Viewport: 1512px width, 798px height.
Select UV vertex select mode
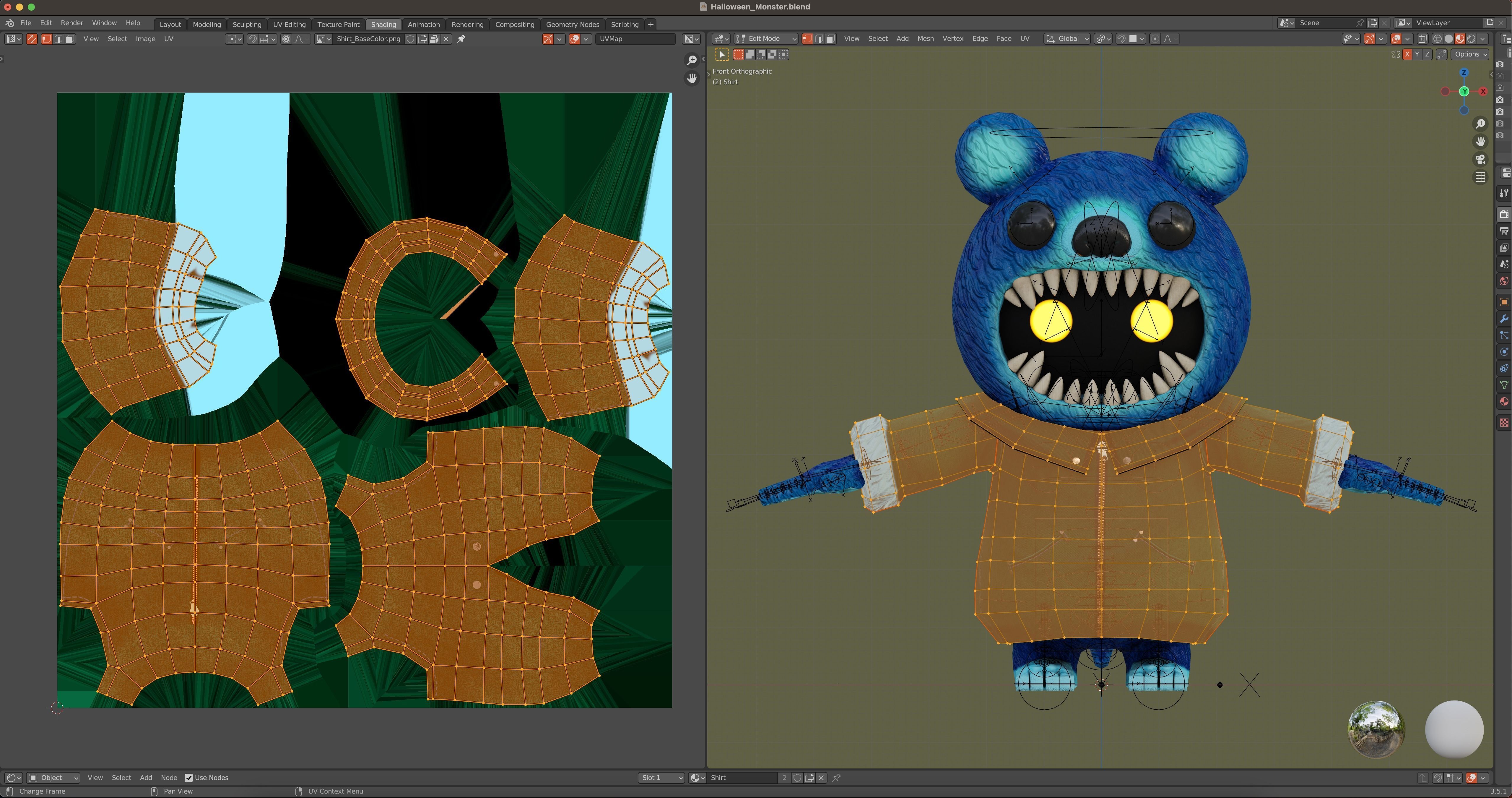tap(46, 39)
